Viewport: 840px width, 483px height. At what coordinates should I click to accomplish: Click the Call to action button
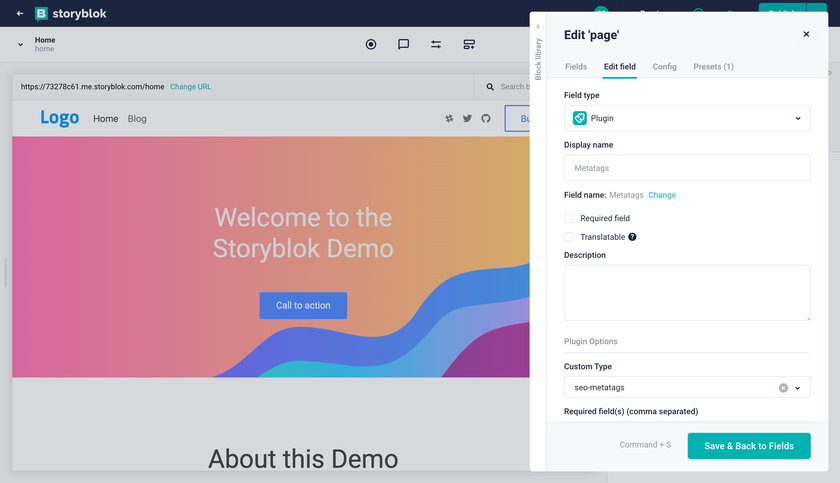coord(303,305)
